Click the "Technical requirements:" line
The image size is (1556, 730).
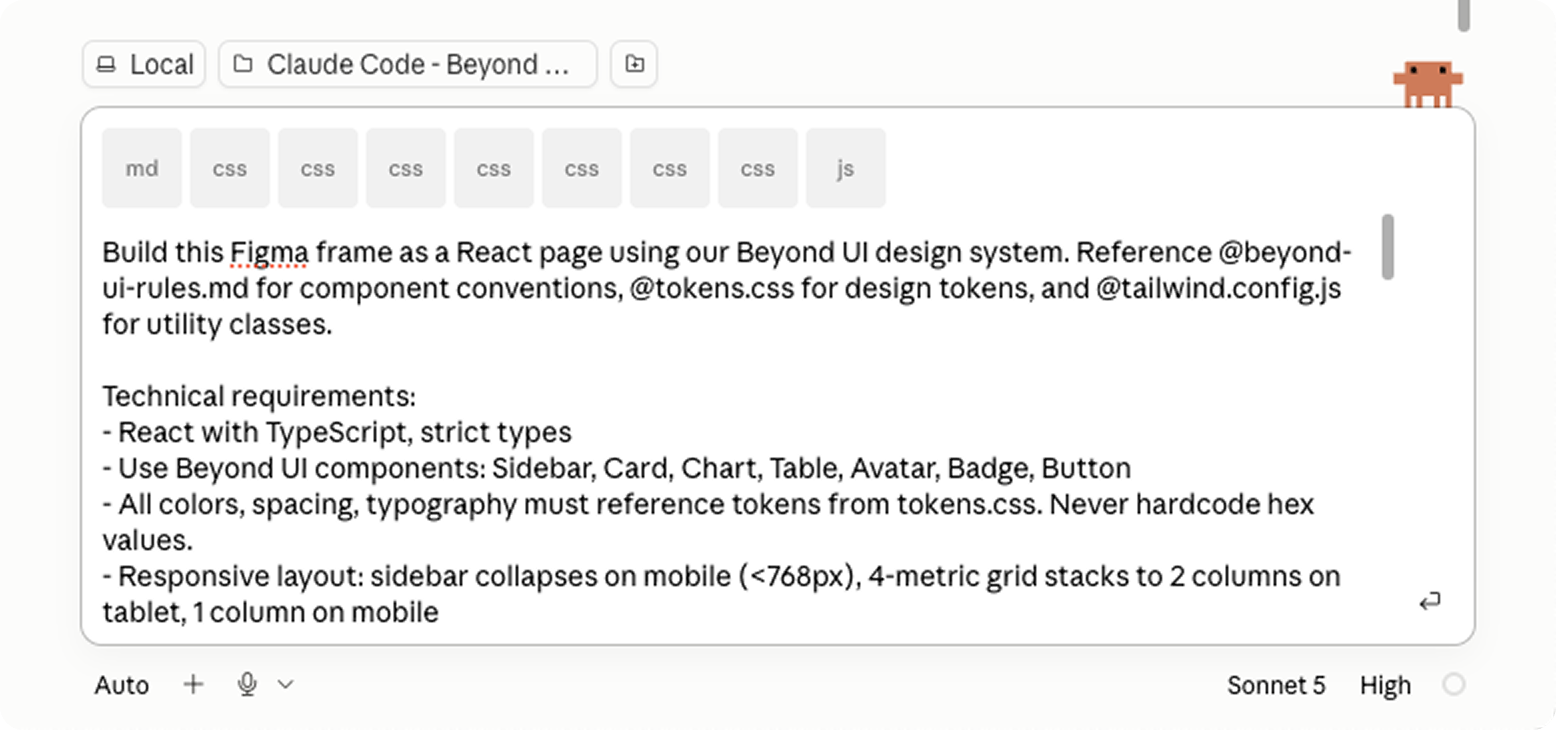point(259,397)
